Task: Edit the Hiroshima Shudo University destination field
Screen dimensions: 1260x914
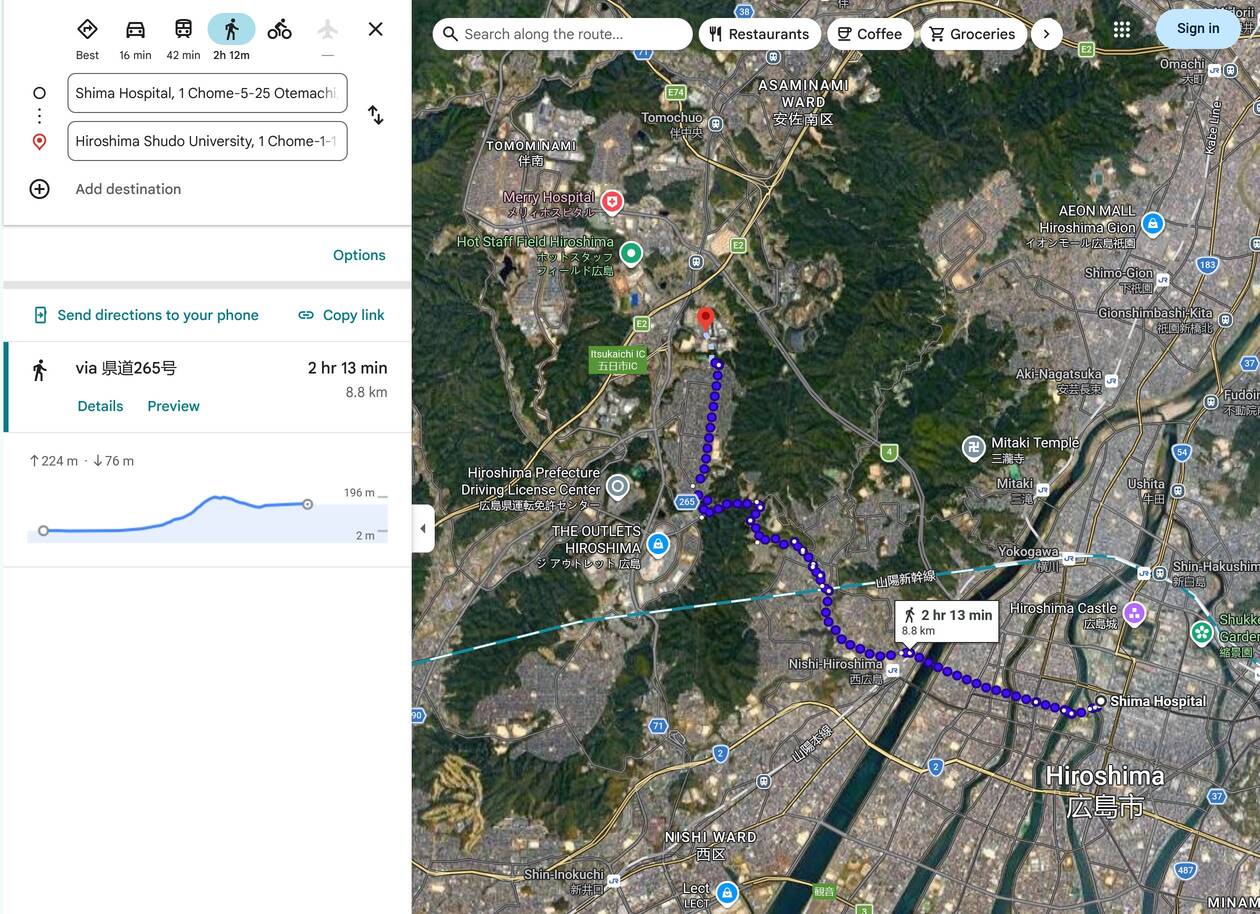Action: pyautogui.click(x=207, y=141)
